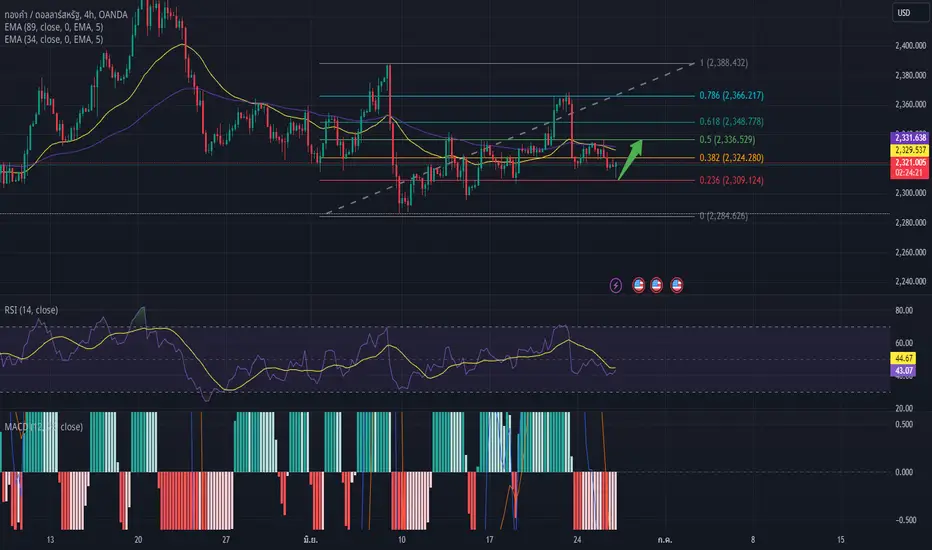Click the 0.500 MACD scale label

903,425
